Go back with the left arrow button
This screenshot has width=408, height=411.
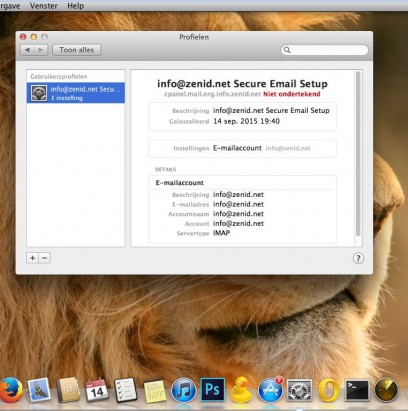click(x=27, y=50)
